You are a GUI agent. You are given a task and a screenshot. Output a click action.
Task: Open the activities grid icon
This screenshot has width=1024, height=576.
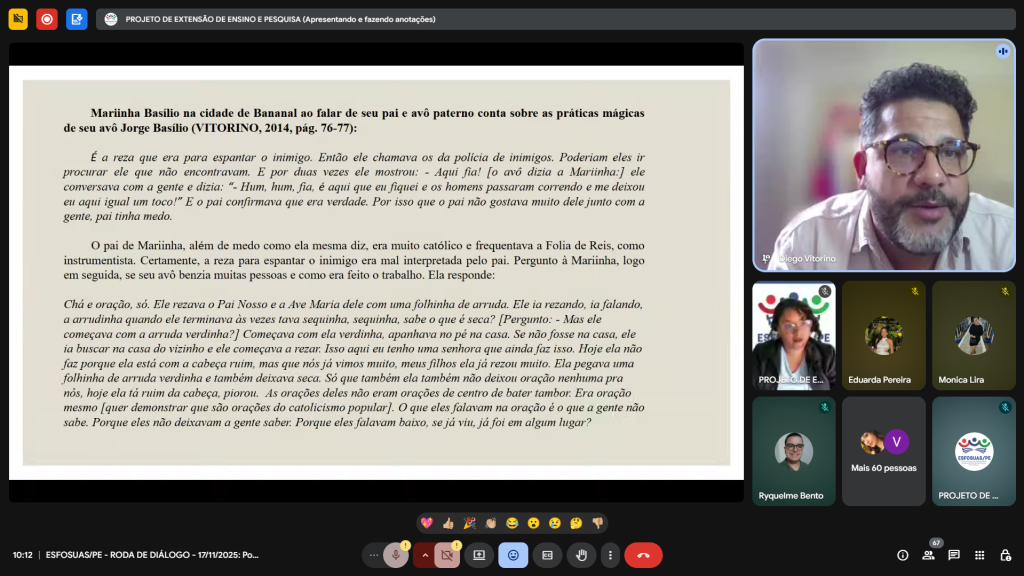tap(980, 555)
